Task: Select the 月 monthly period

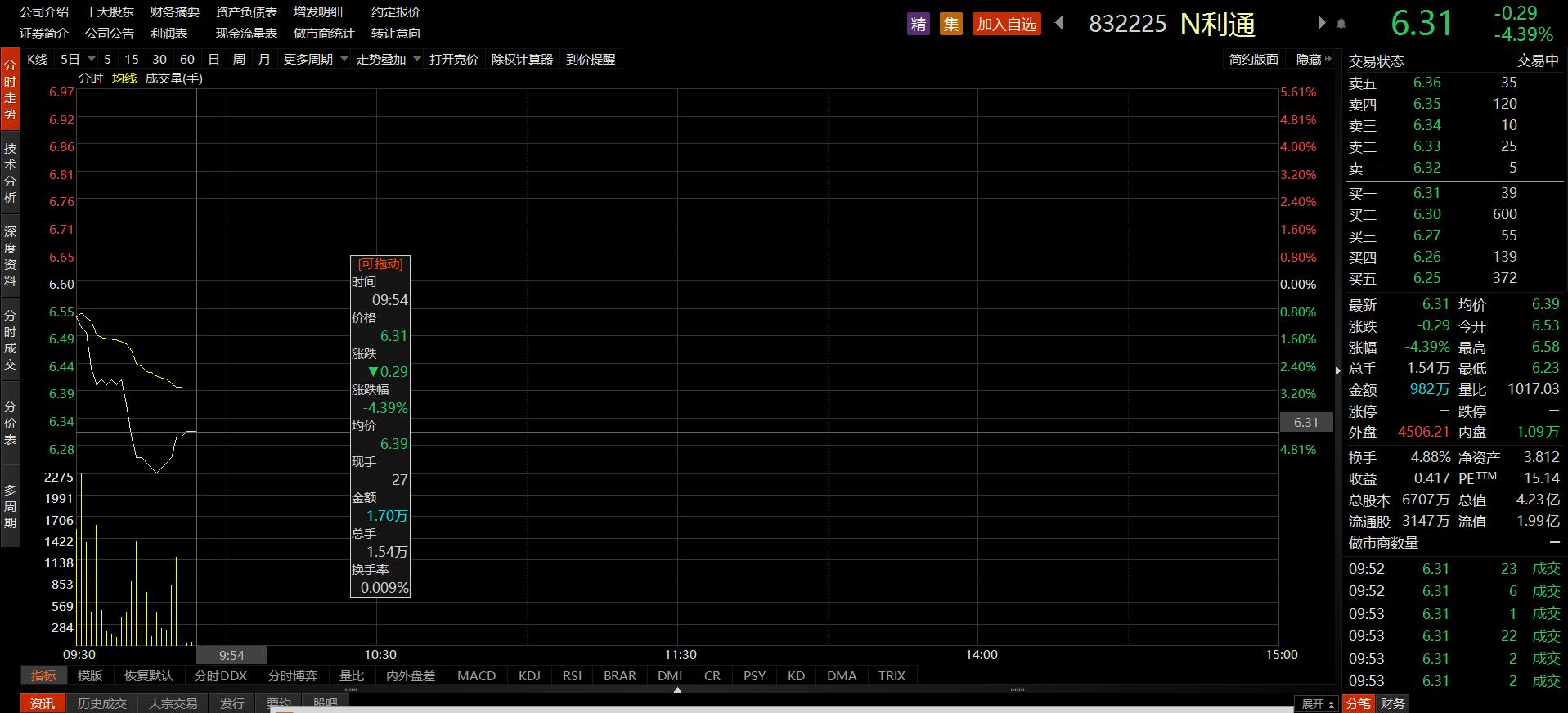Action: tap(264, 59)
